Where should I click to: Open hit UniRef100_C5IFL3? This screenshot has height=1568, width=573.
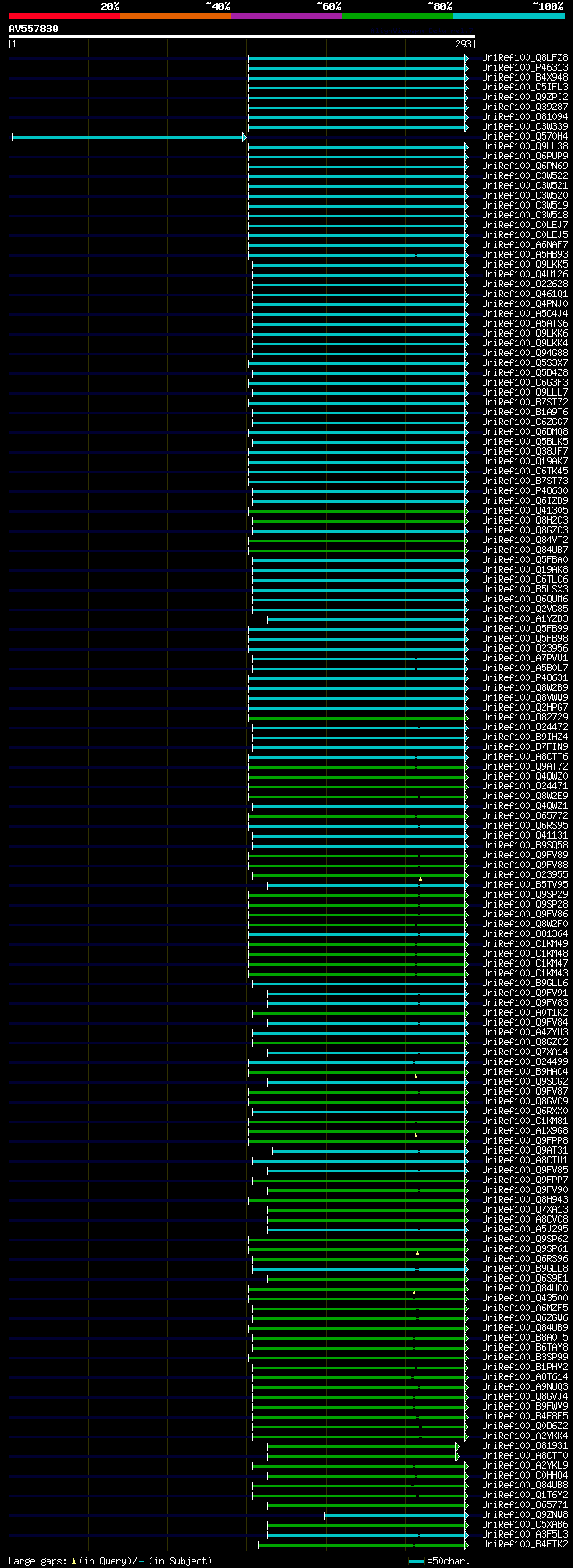tap(525, 88)
